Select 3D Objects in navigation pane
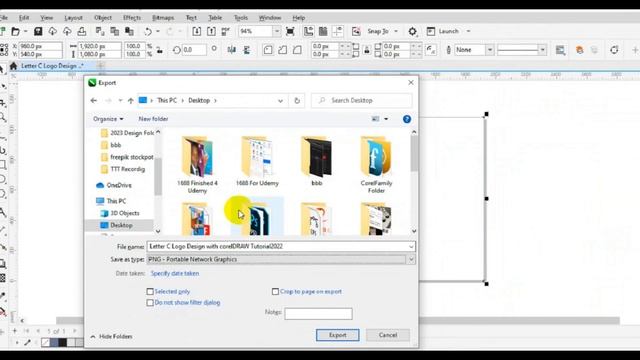 click(124, 213)
